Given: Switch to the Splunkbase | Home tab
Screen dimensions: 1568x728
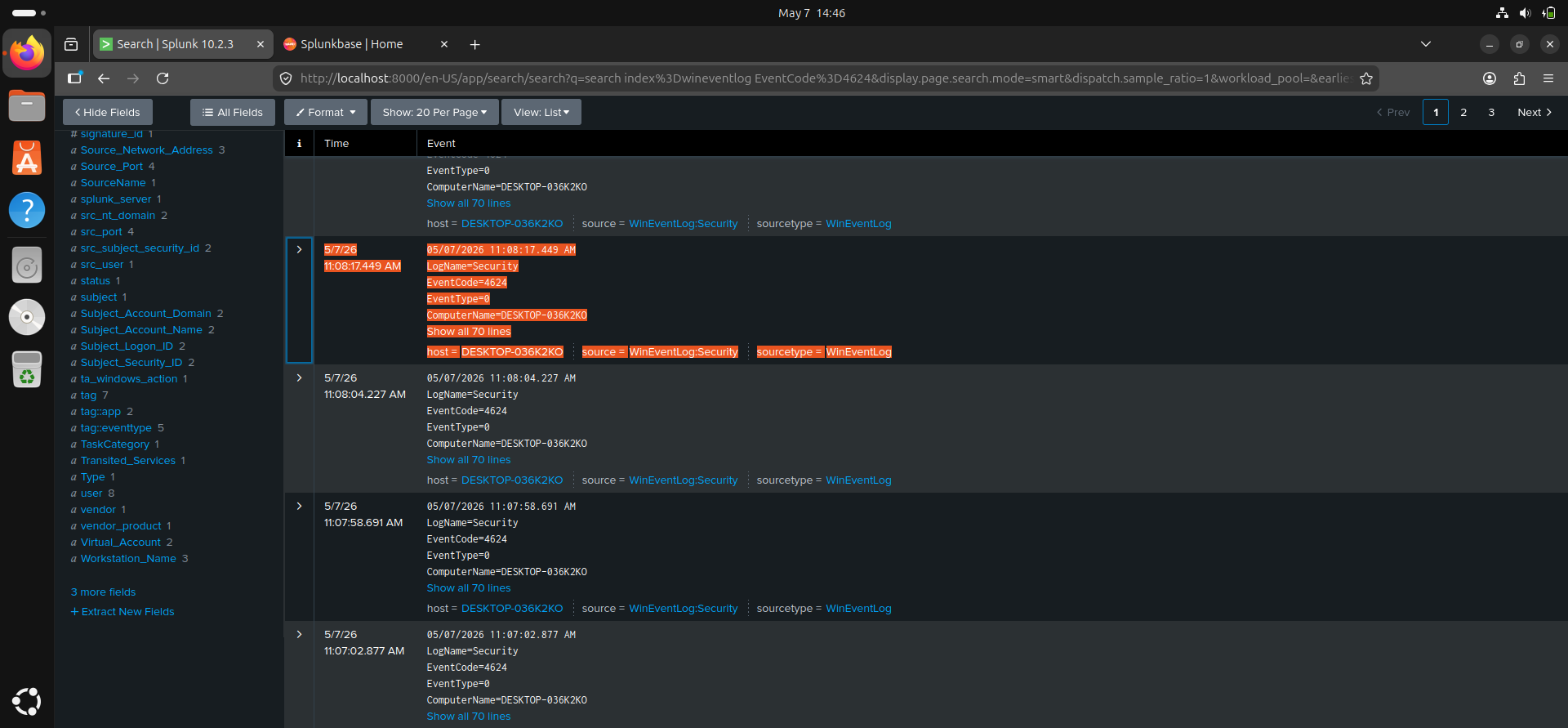Looking at the screenshot, I should pos(366,44).
